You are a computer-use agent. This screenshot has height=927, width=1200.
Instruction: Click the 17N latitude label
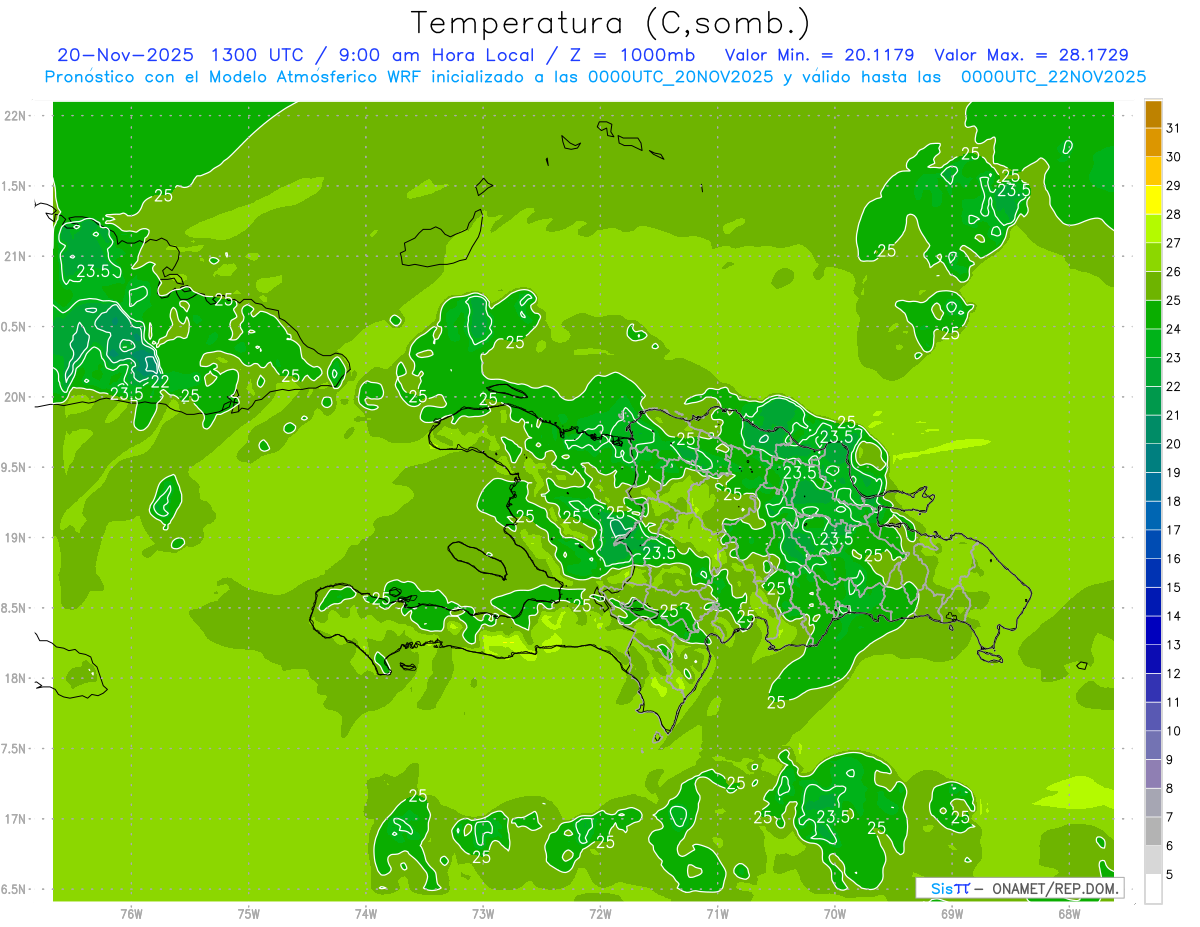(14, 819)
